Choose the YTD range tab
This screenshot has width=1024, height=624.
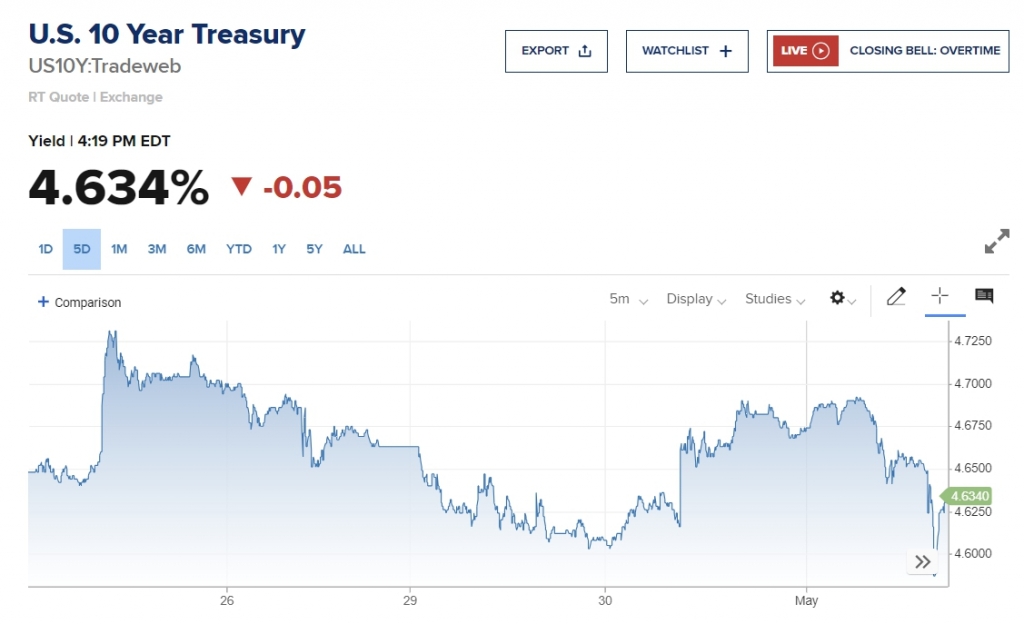(239, 249)
